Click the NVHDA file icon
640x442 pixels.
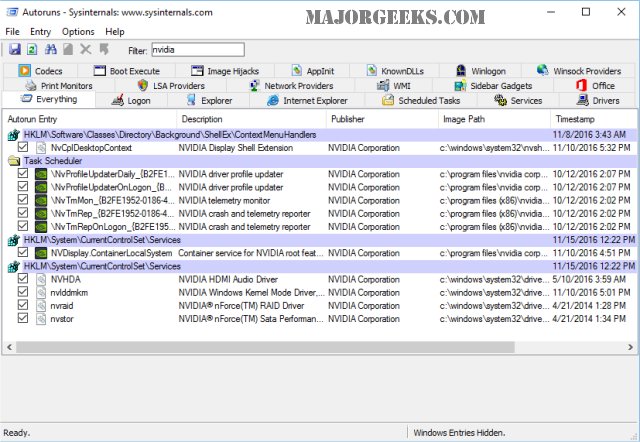pyautogui.click(x=41, y=280)
